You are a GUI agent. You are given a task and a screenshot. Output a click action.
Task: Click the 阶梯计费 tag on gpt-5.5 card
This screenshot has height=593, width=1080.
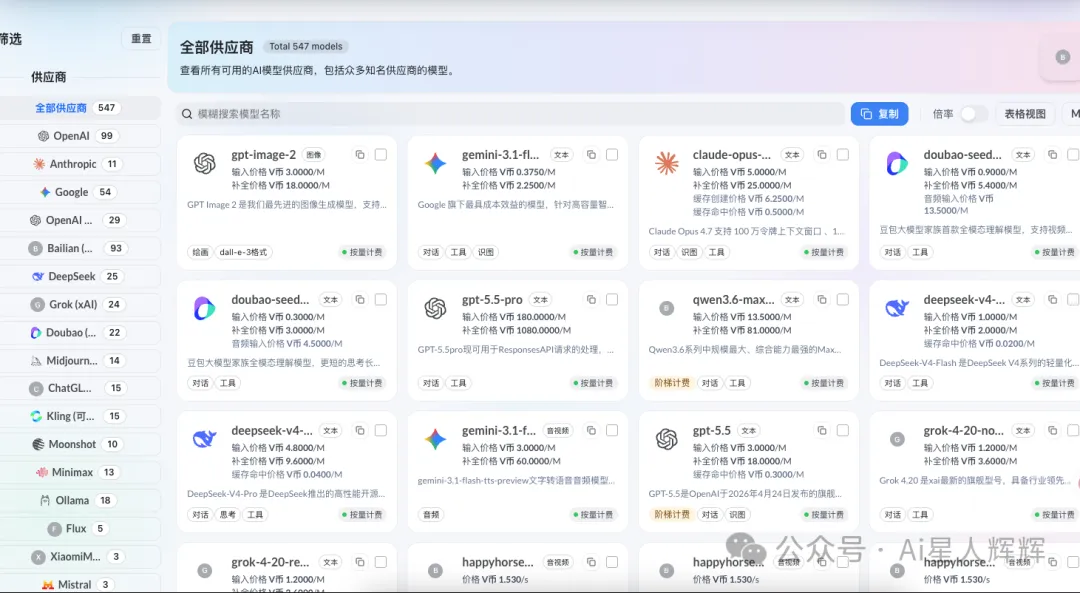(672, 514)
